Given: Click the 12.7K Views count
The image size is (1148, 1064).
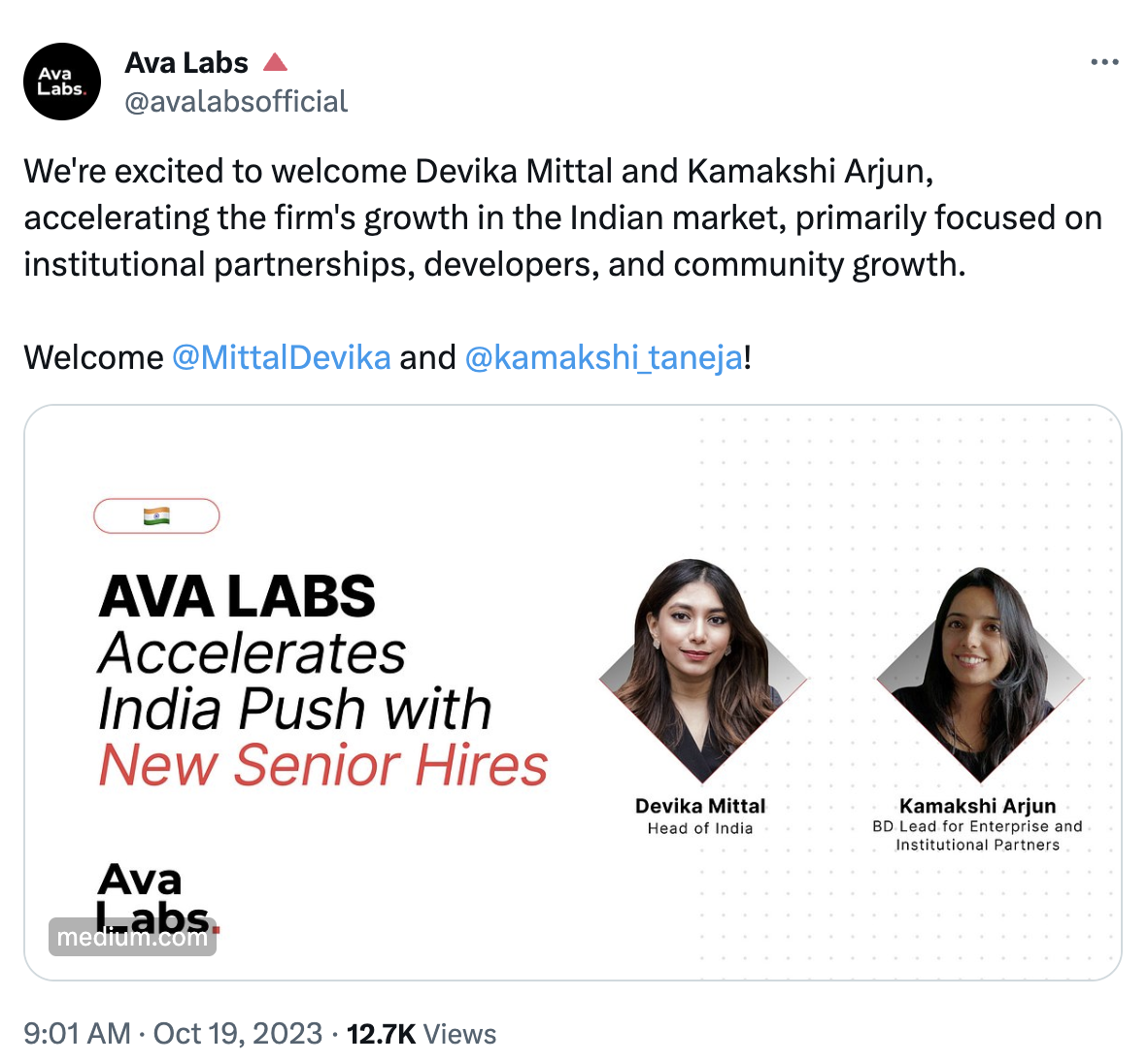Looking at the screenshot, I should point(422,1033).
